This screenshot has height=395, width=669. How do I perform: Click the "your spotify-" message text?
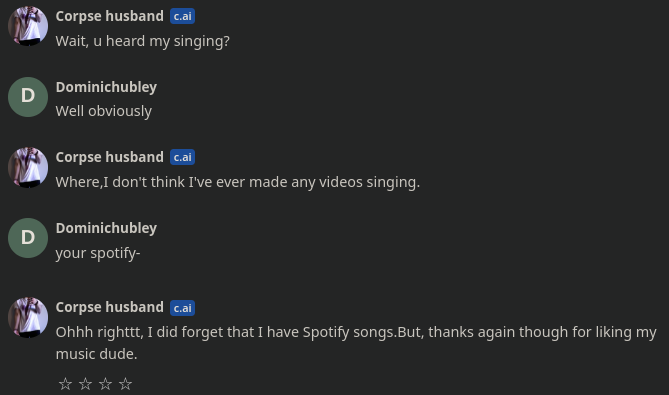tap(98, 253)
